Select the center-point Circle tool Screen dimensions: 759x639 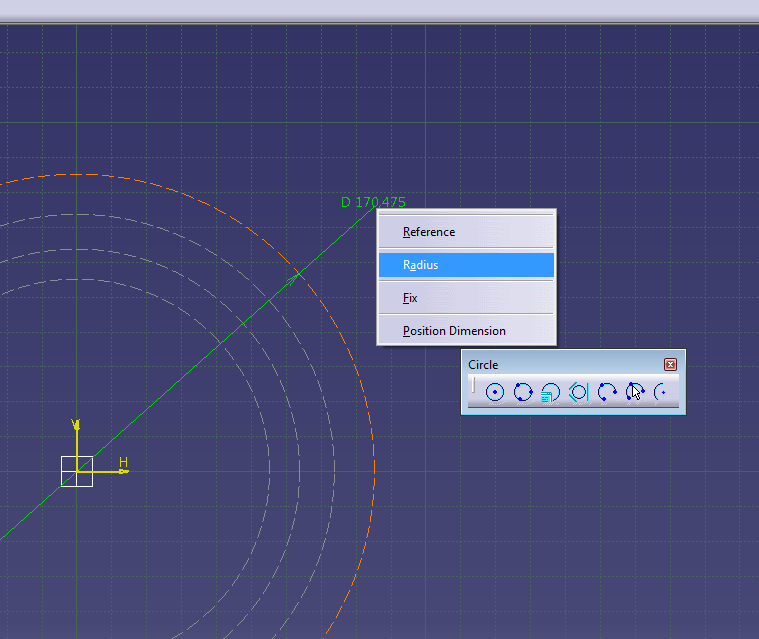pos(495,392)
